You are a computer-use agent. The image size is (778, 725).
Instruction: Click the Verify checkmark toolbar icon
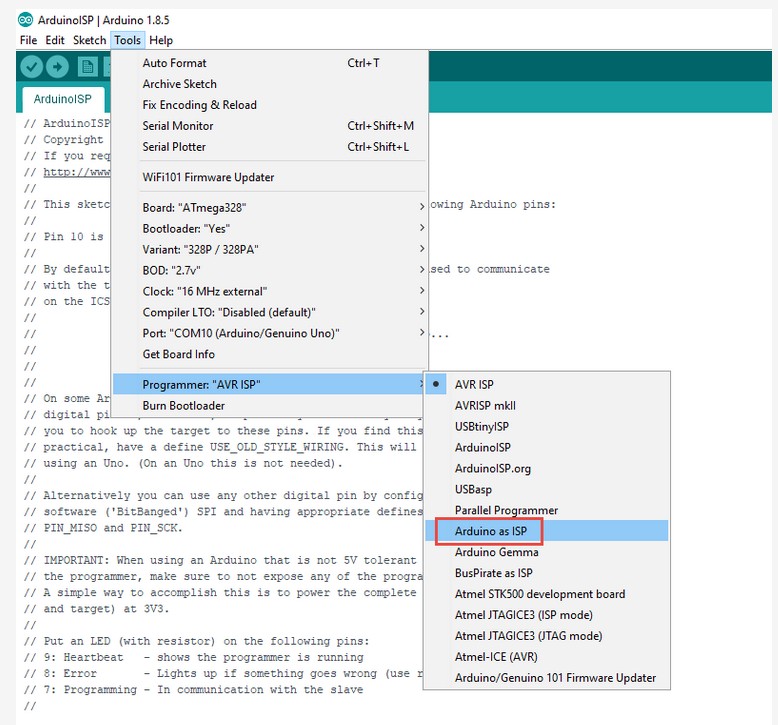tap(31, 66)
